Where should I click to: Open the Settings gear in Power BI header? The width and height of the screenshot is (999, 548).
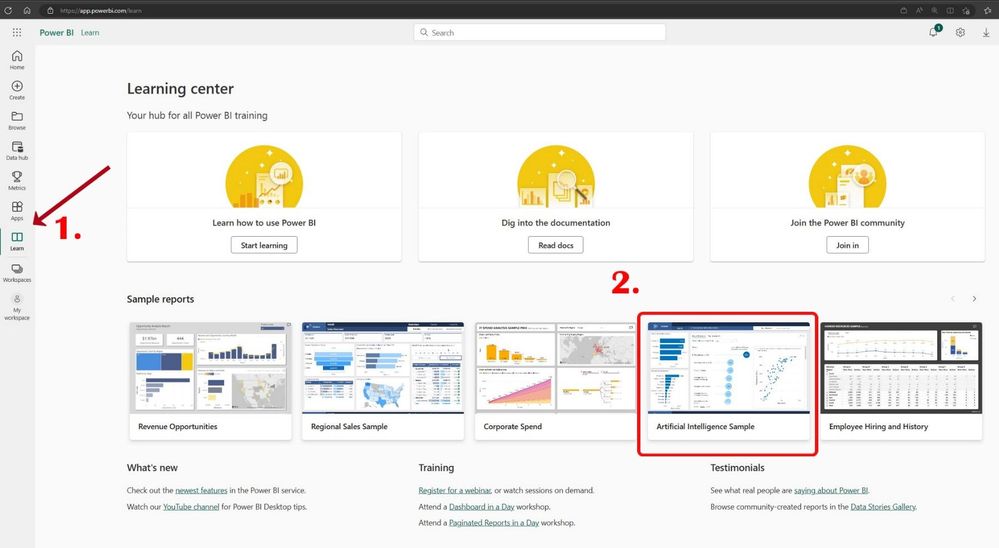(960, 32)
